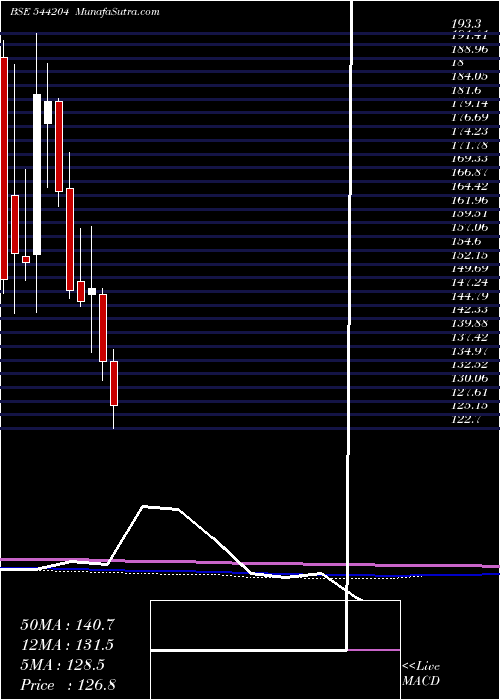
Task: Select the 142.33 price level label
Action: [470, 310]
